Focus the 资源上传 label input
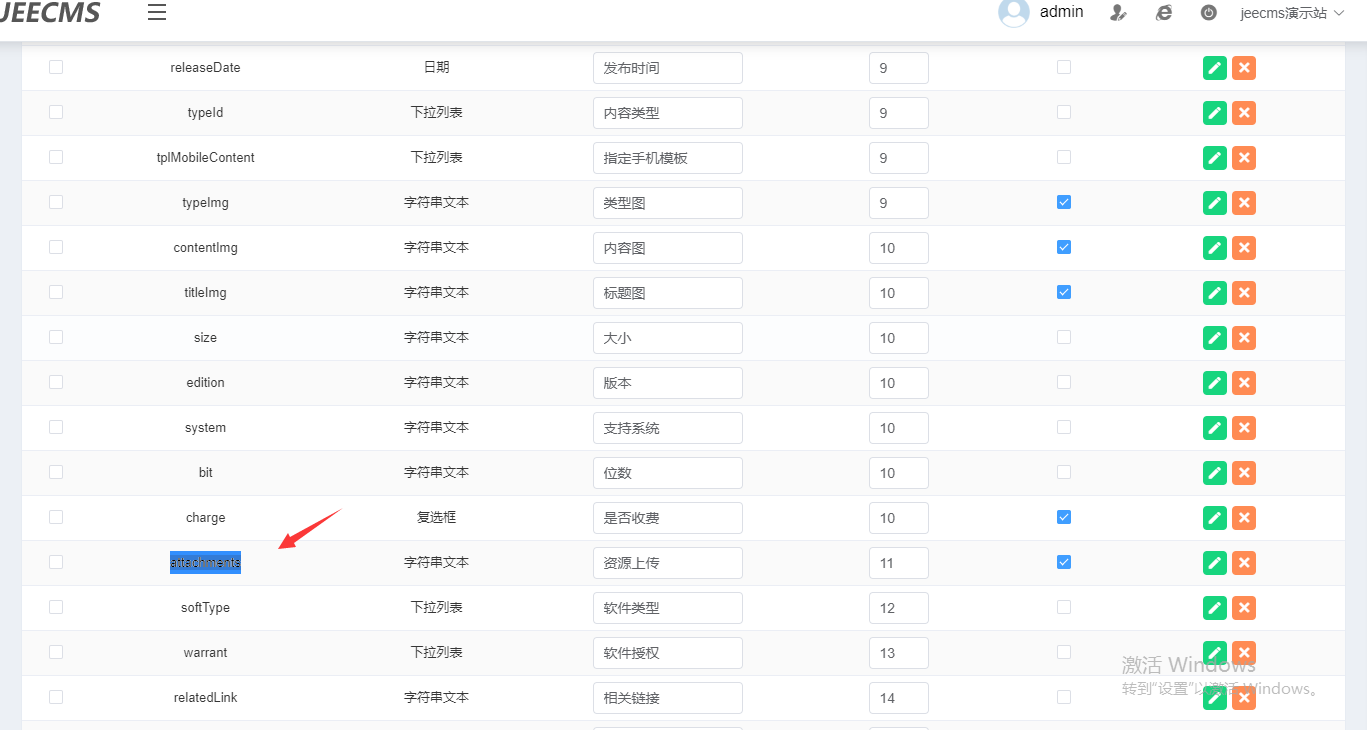Viewport: 1367px width, 730px height. coord(668,563)
